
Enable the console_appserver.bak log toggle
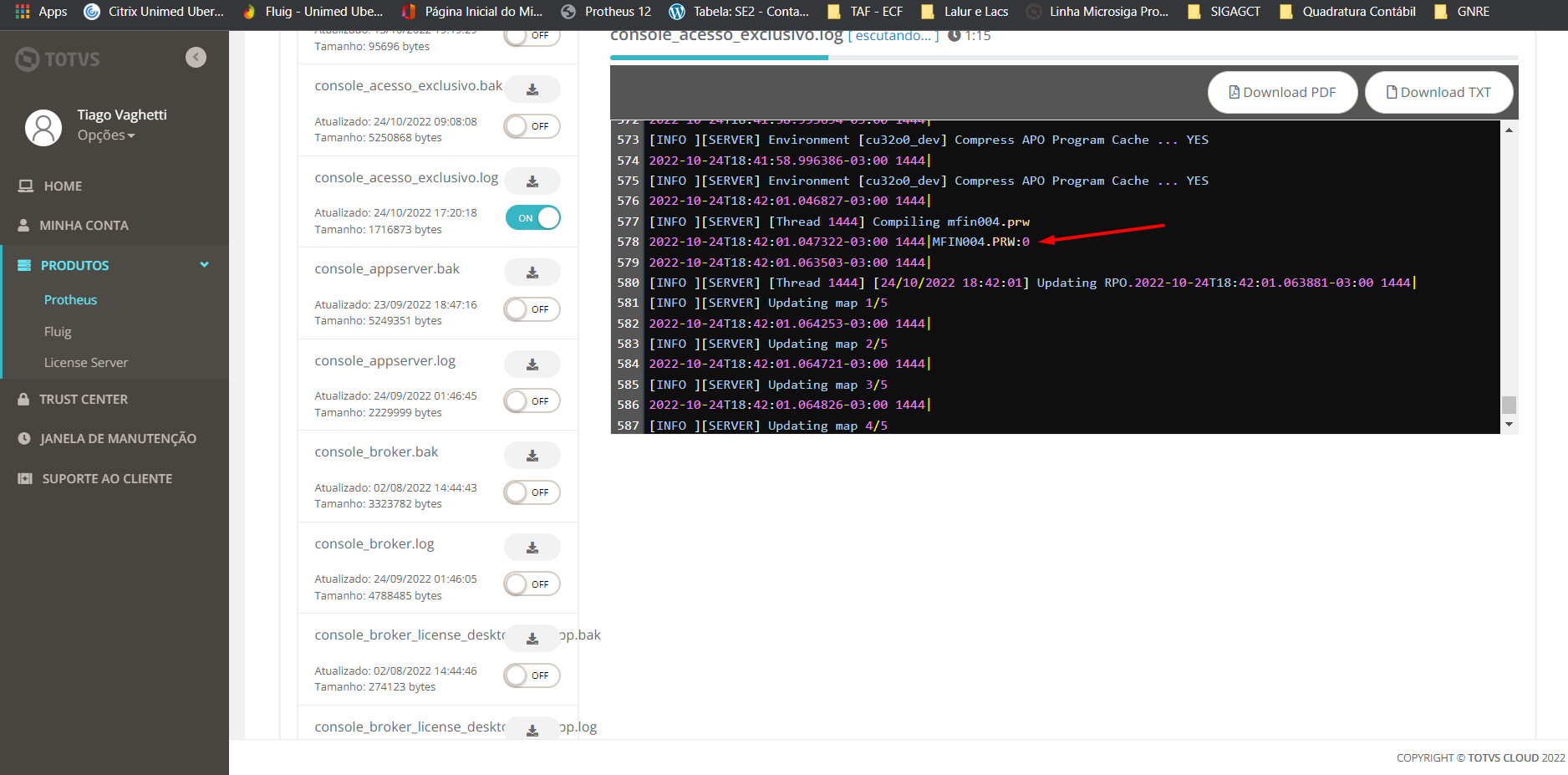(x=532, y=308)
